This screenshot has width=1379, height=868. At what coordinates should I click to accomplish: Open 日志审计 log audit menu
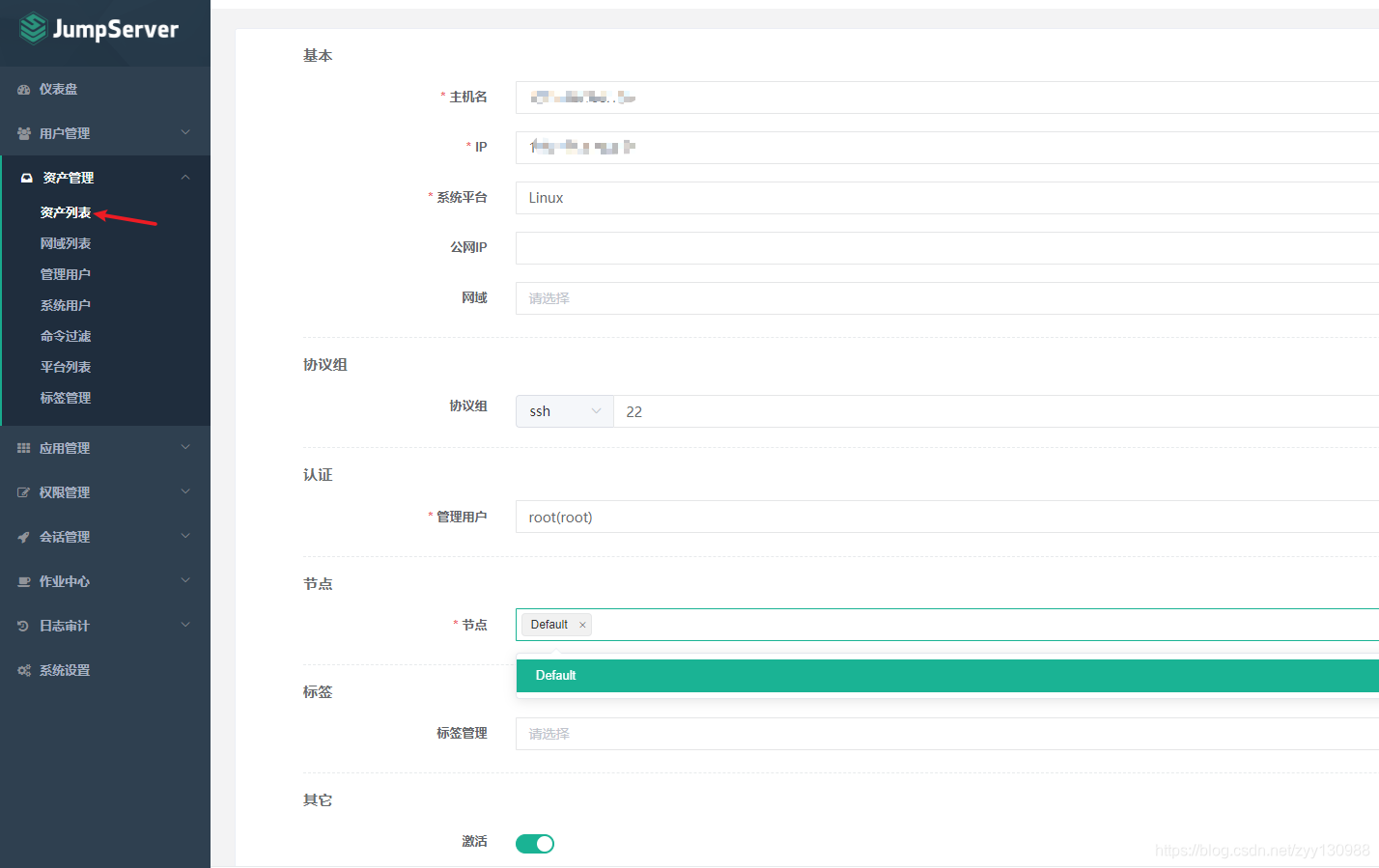(105, 626)
